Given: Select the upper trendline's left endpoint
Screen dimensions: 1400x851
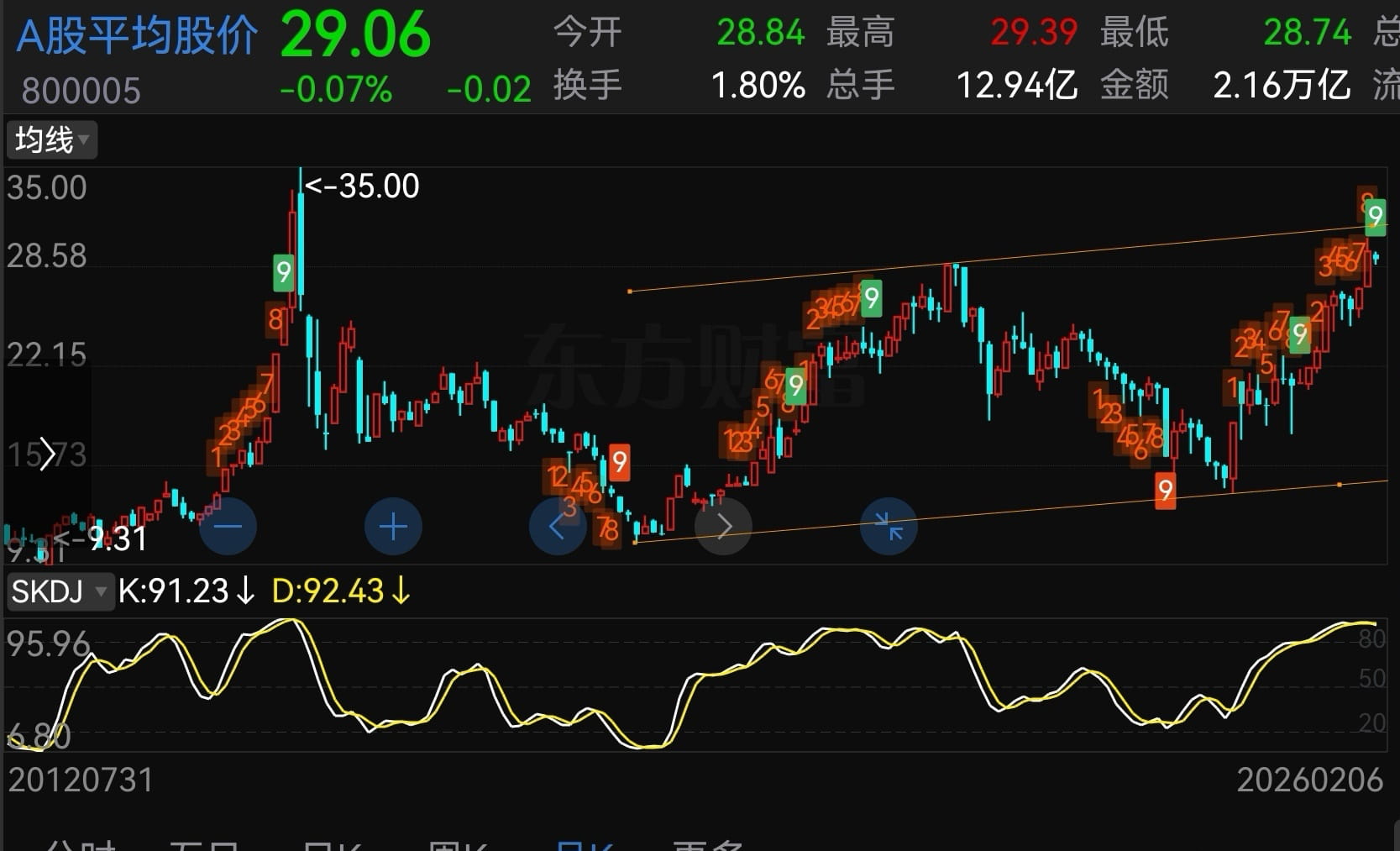Looking at the screenshot, I should (630, 292).
